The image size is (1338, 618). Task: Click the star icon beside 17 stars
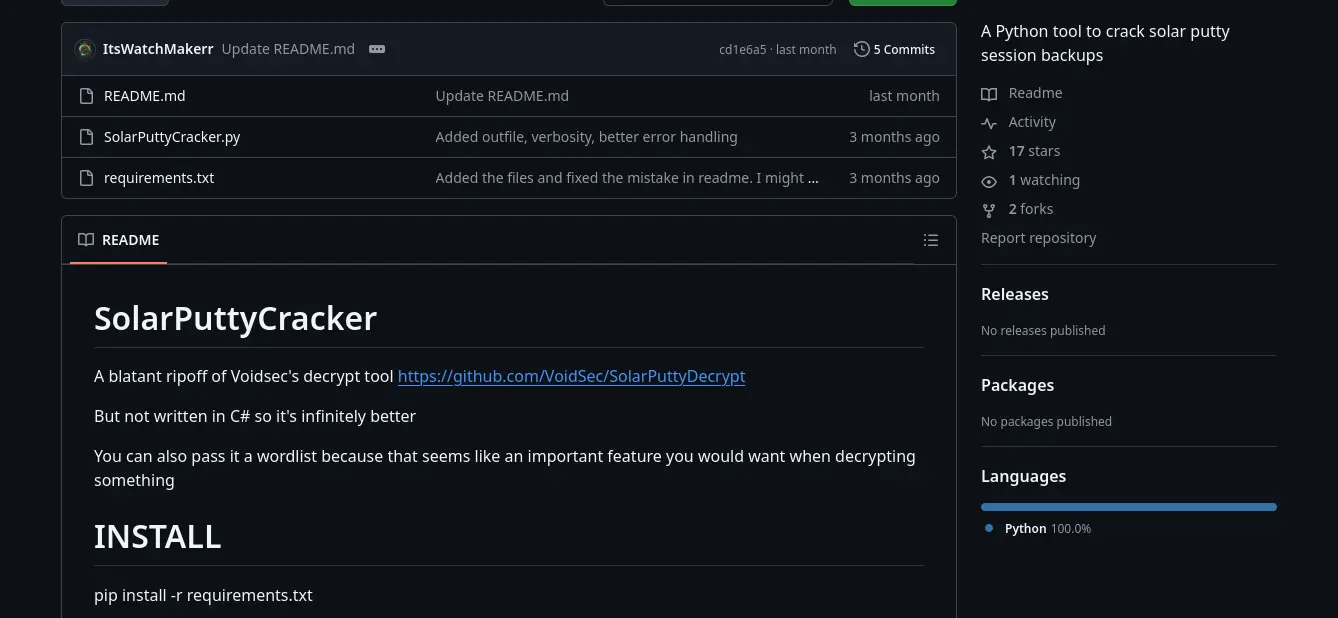click(989, 152)
